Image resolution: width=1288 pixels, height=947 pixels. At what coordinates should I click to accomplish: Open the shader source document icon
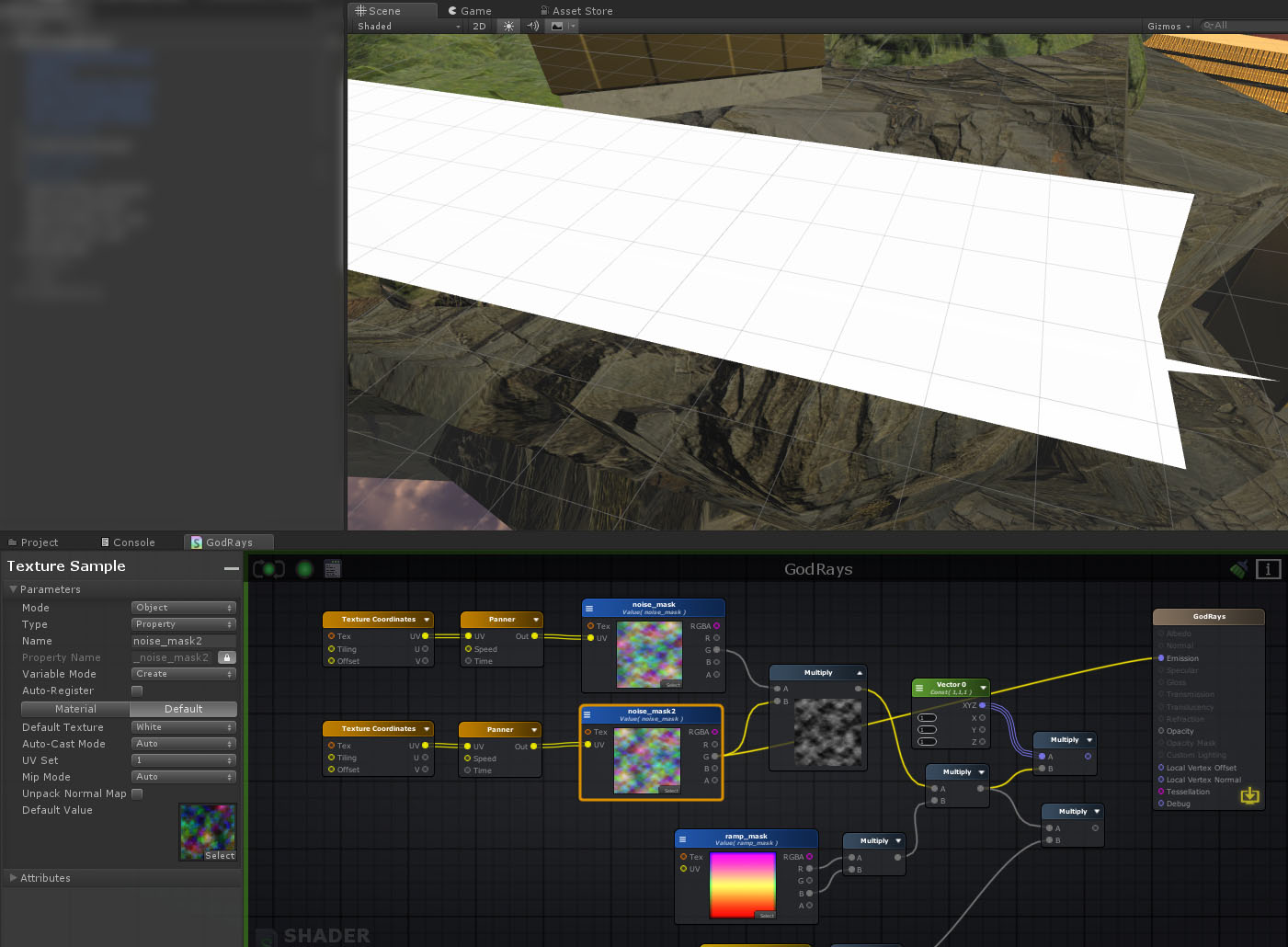click(333, 569)
